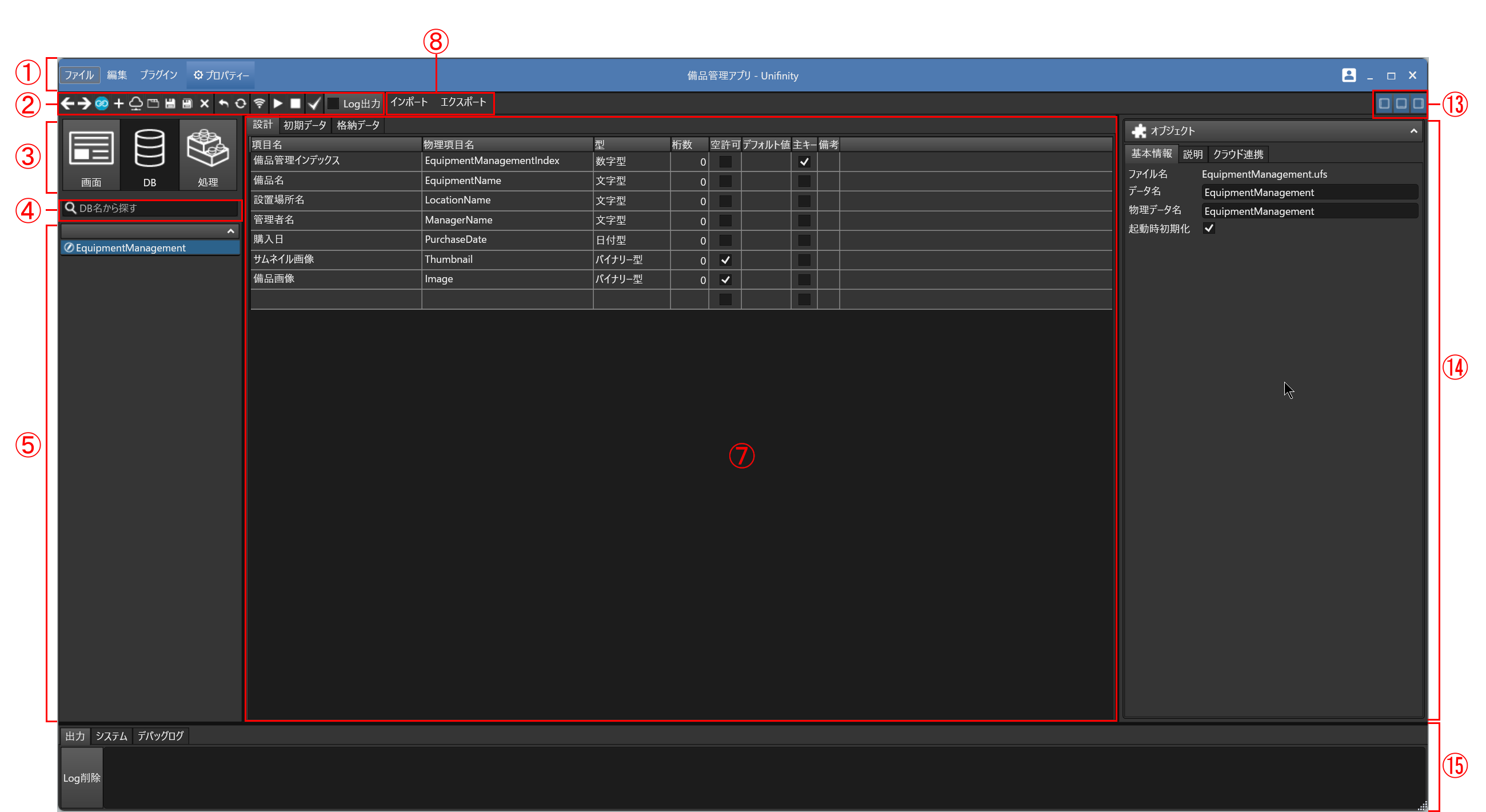
Task: Open the バイナリー型 type cell for Thumbnail
Action: (631, 259)
